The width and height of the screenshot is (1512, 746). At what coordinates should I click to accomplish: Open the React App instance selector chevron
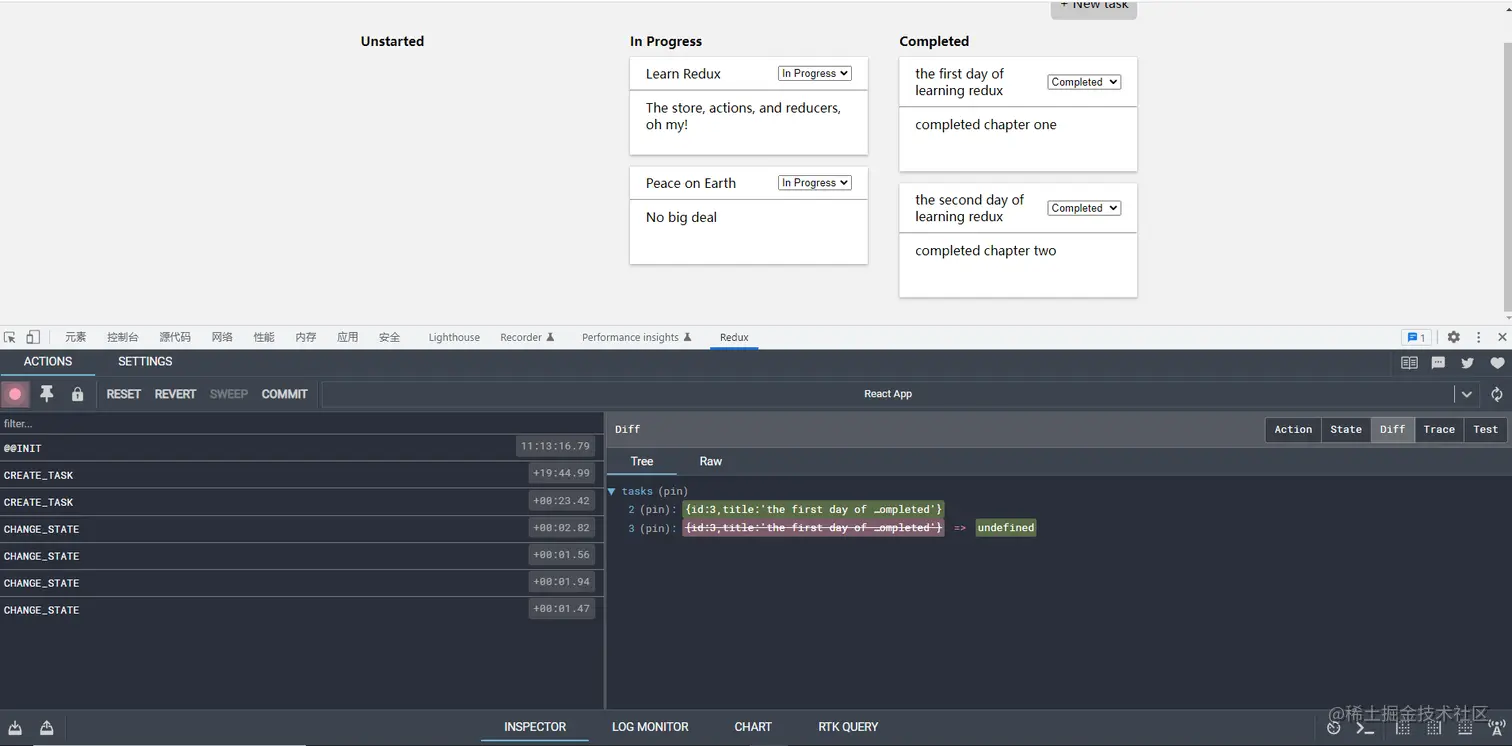1466,394
